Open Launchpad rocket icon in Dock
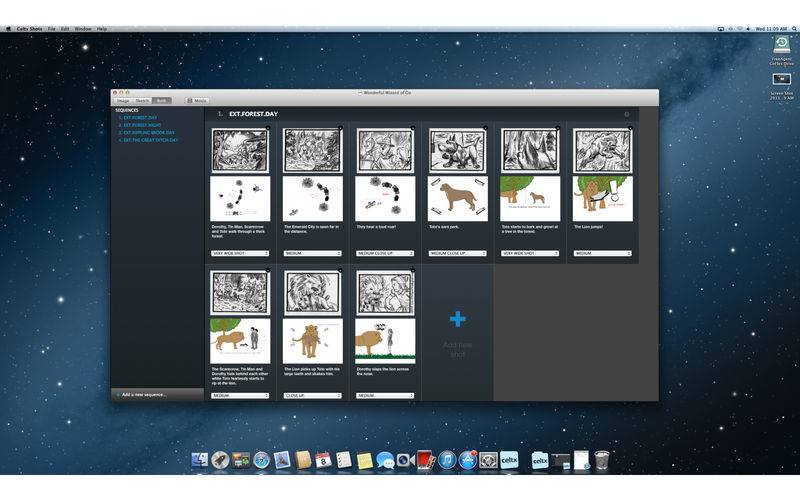Viewport: 800px width, 500px height. coord(220,460)
